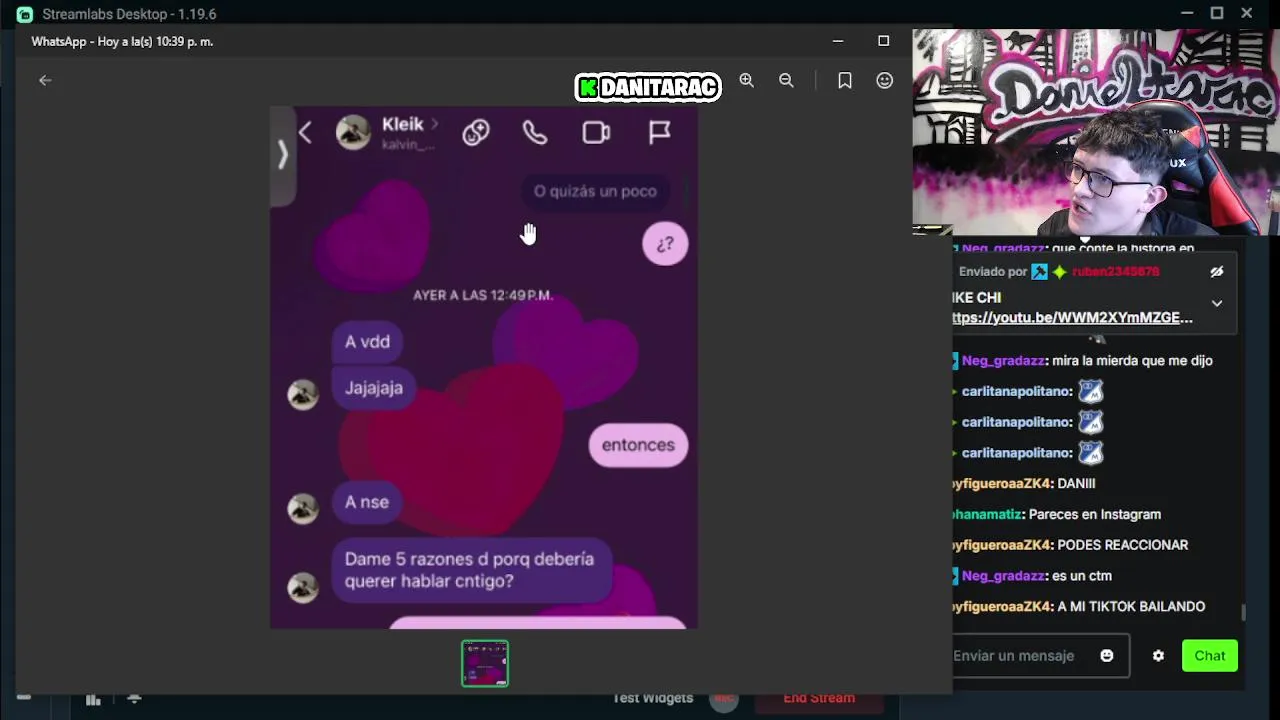Screen dimensions: 1280x720
Task: Expand the side panel chevron beside the chat
Action: coord(283,154)
